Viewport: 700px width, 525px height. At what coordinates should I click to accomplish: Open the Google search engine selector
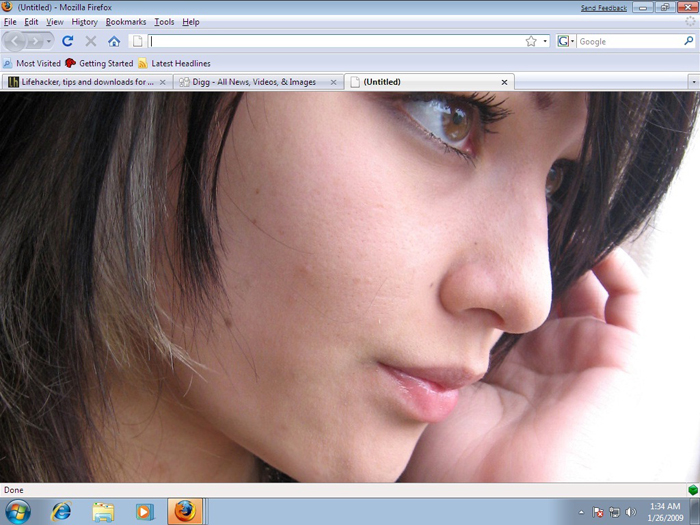pyautogui.click(x=566, y=42)
